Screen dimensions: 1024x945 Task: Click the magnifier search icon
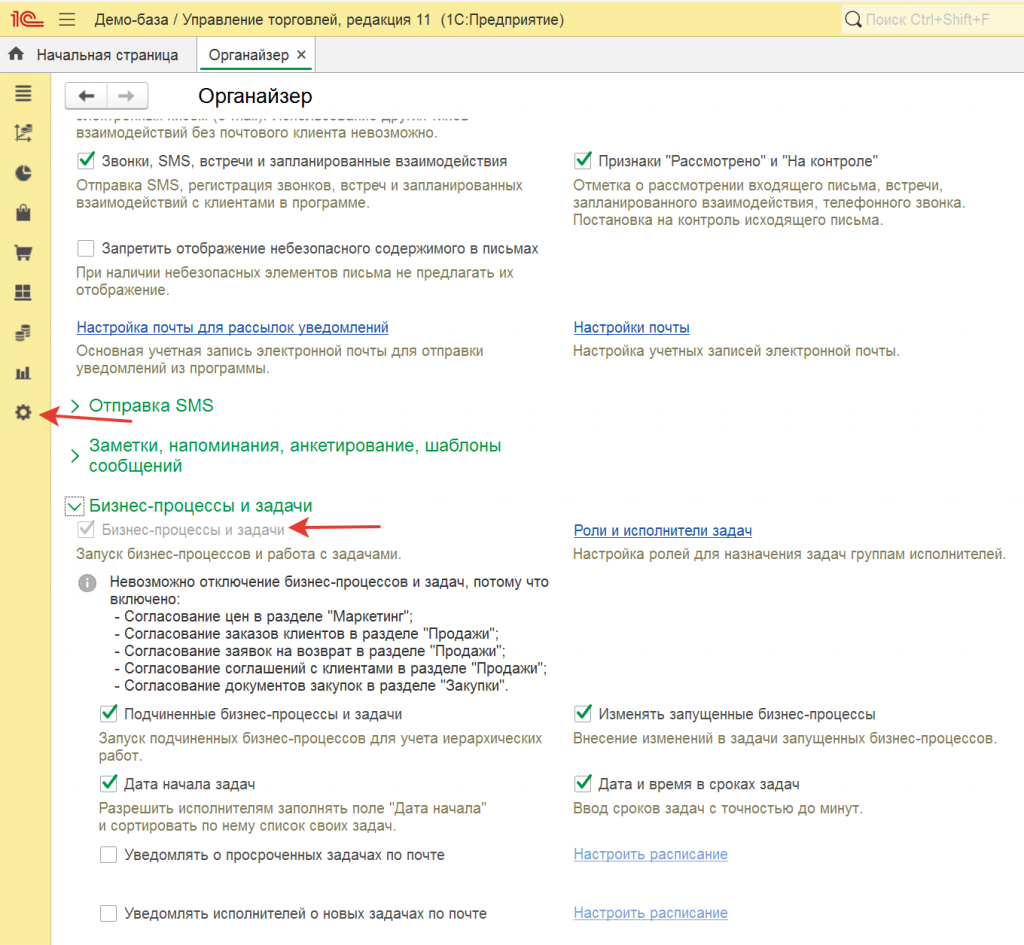click(x=853, y=20)
